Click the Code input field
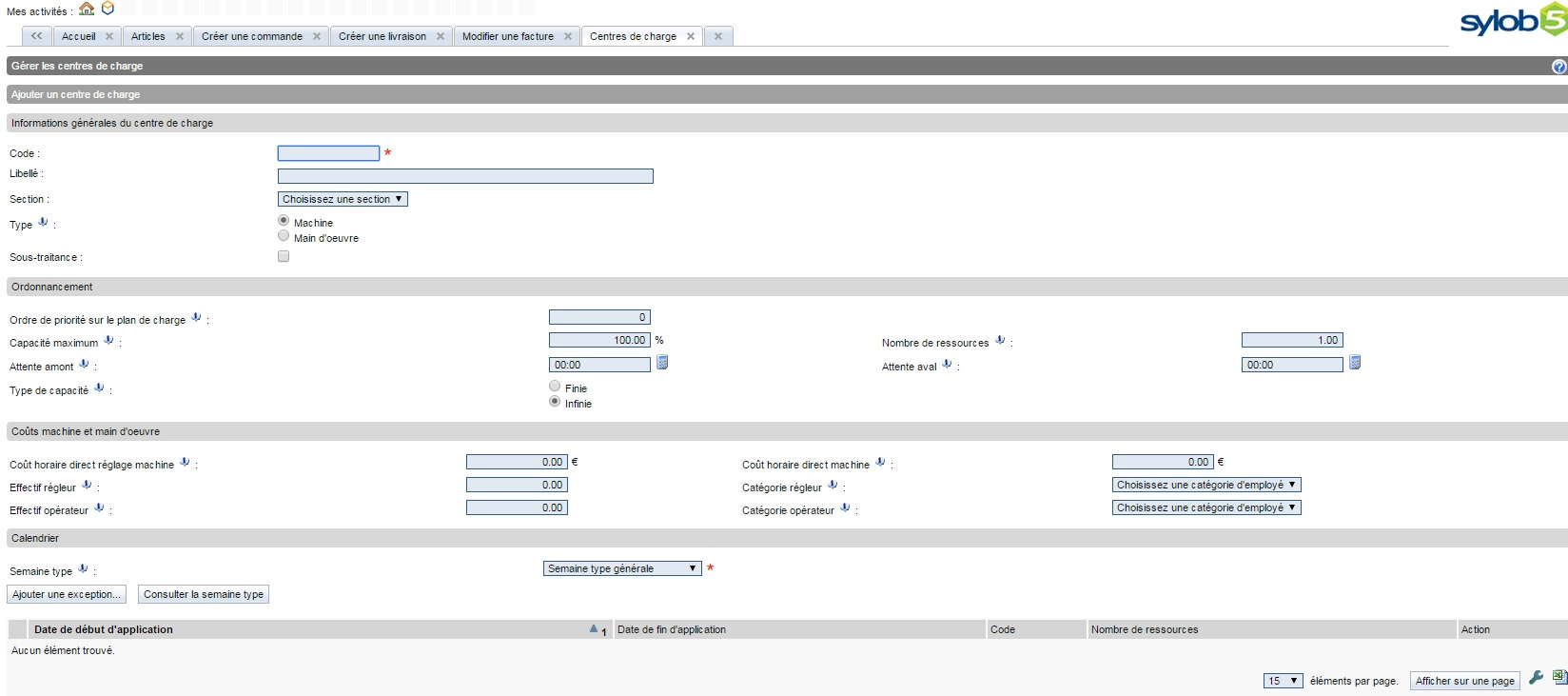 pos(328,152)
